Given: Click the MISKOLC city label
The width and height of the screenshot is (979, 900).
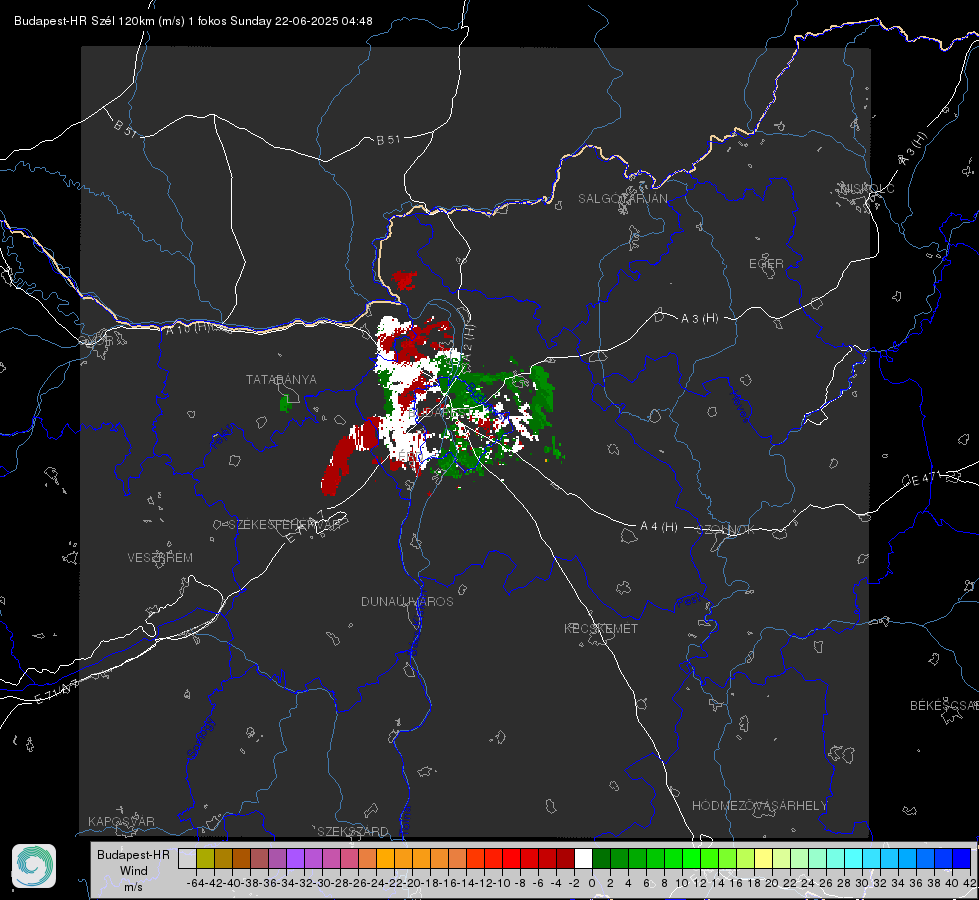Looking at the screenshot, I should pos(867,188).
